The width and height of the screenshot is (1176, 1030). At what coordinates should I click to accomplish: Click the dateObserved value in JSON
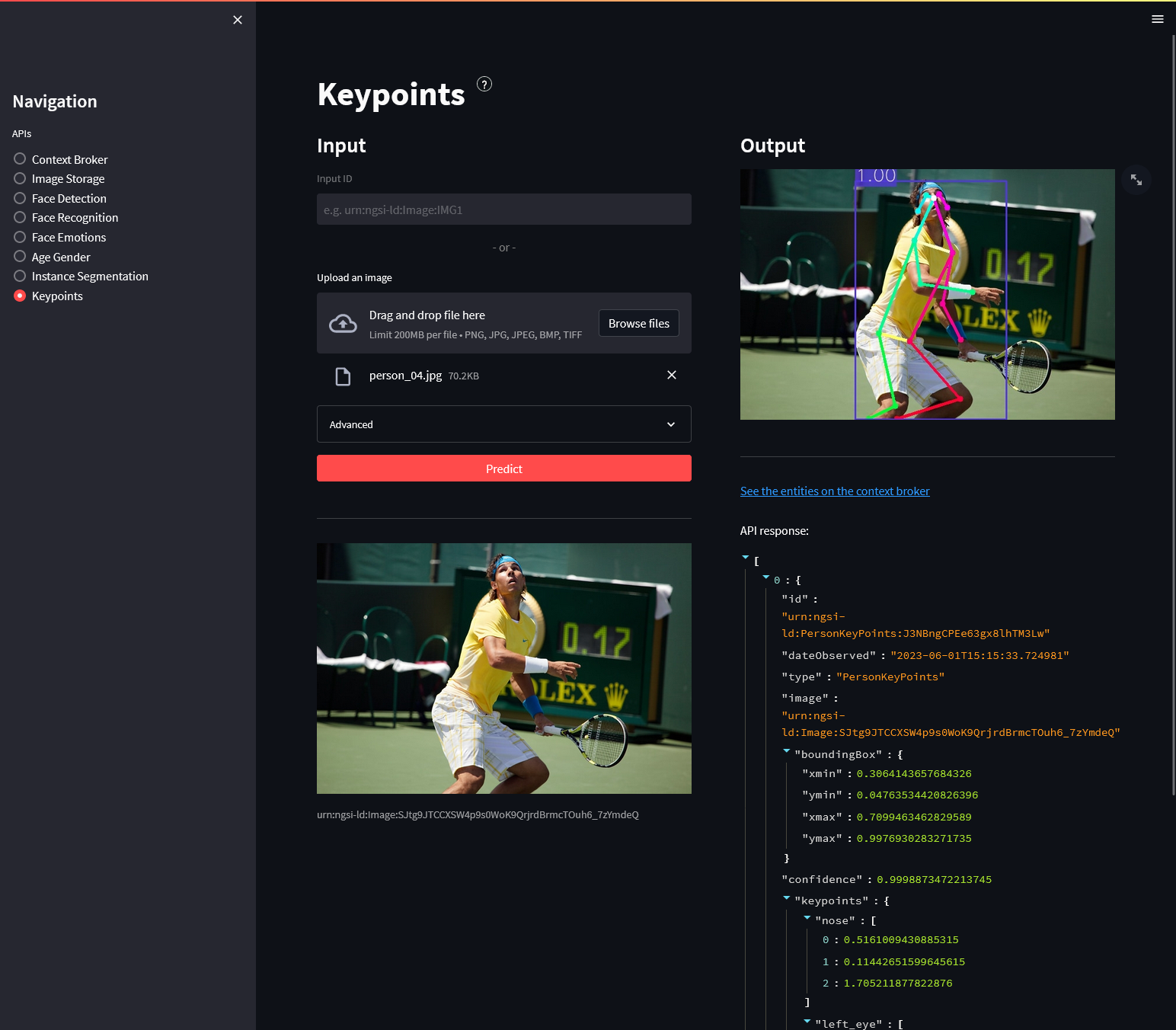979,656
